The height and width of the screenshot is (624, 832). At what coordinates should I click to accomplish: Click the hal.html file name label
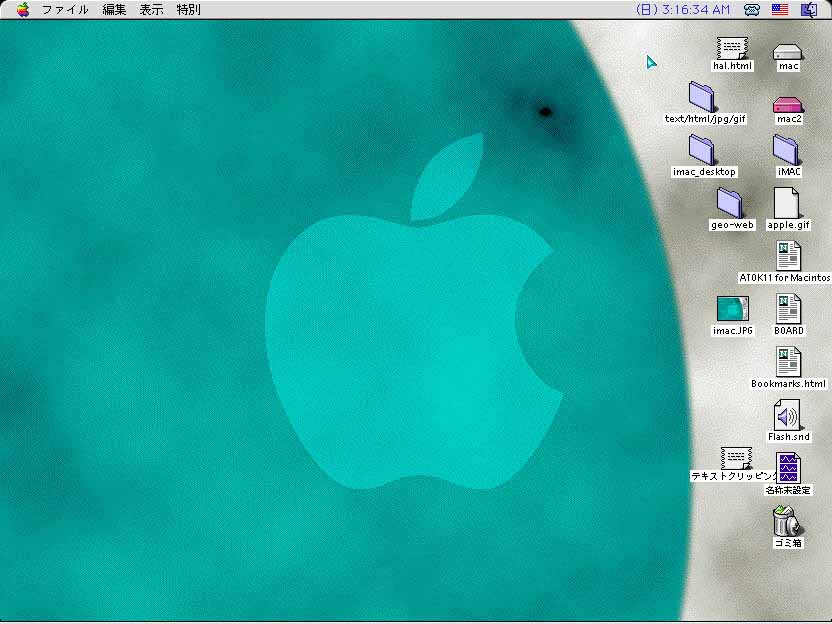(x=732, y=66)
